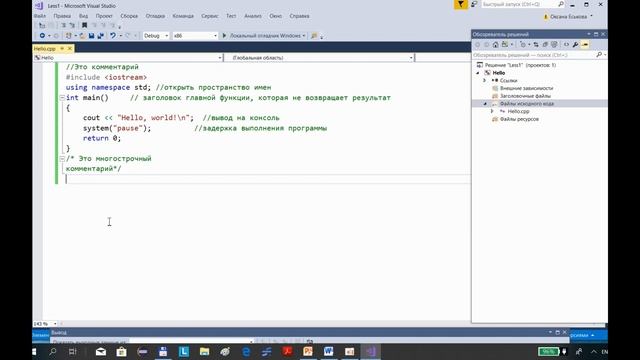
Task: Open the Файл menu
Action: point(40,16)
